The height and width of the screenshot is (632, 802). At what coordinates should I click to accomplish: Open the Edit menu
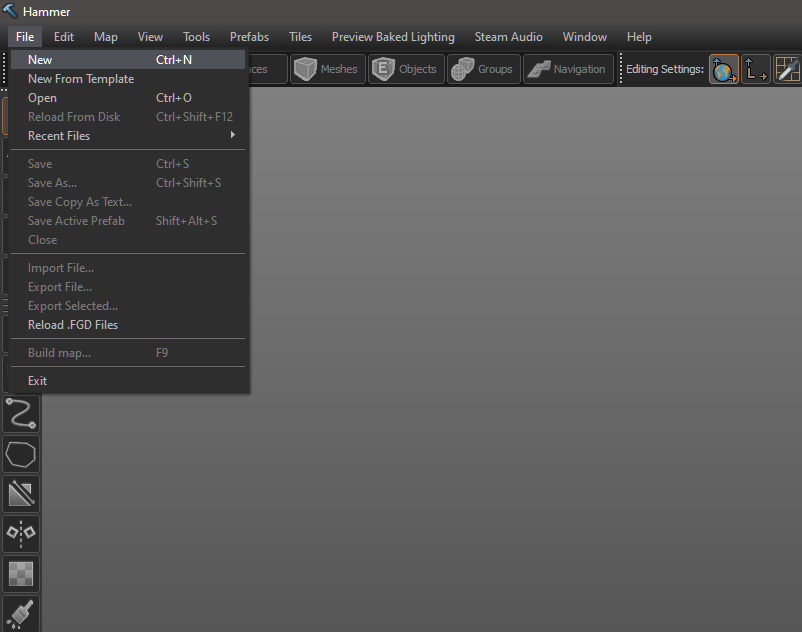pos(64,37)
